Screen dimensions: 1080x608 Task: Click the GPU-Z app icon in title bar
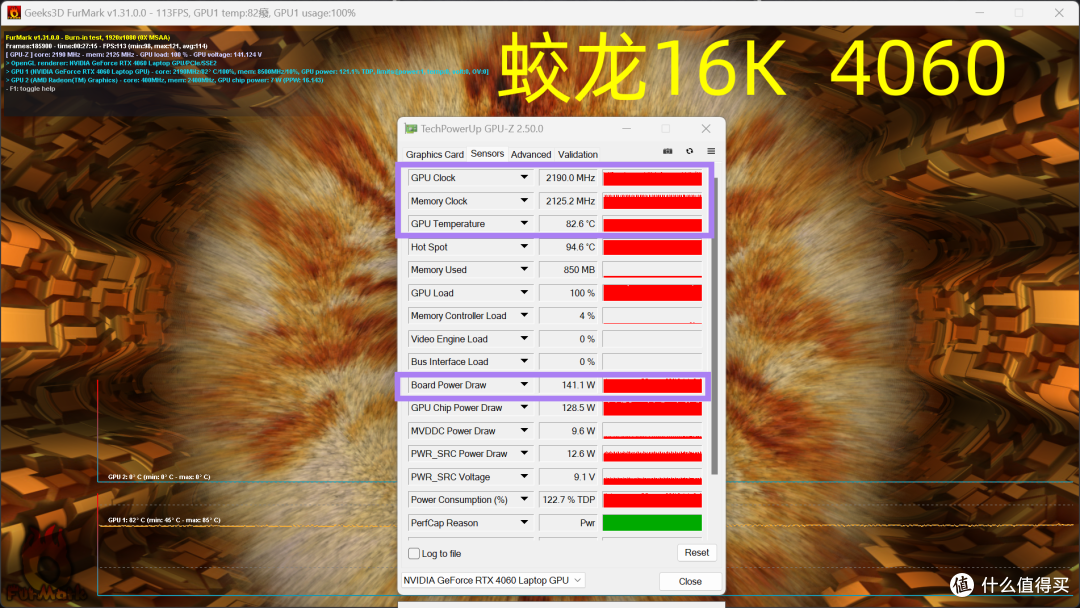click(x=411, y=129)
